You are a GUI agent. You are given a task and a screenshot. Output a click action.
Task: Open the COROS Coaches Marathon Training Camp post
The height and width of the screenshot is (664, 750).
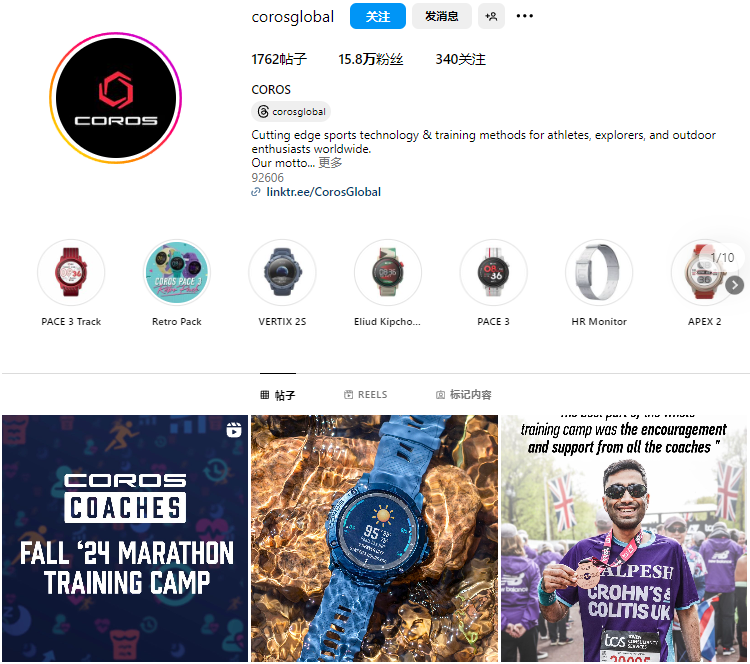[x=125, y=538]
